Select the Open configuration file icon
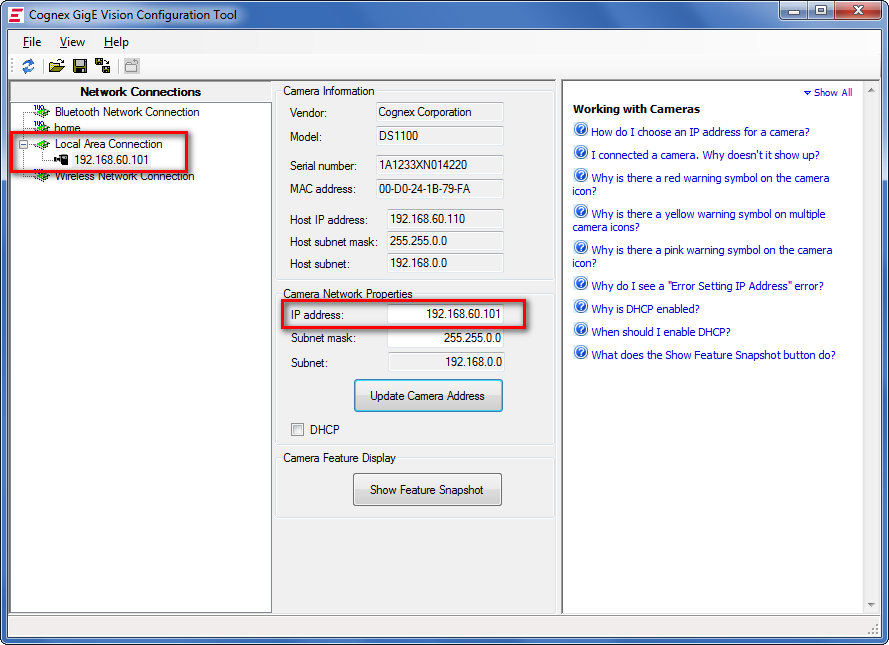Viewport: 889px width, 645px height. (x=56, y=64)
